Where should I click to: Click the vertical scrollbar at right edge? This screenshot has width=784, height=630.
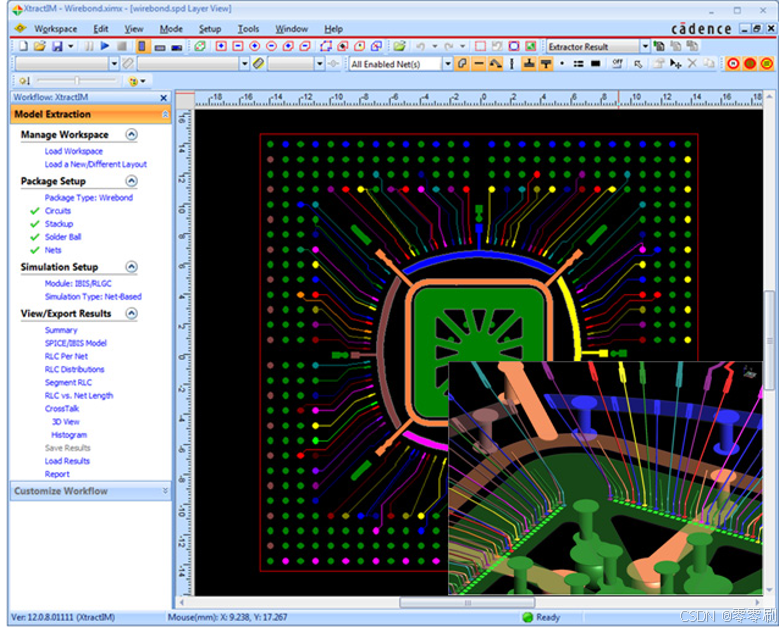point(770,340)
